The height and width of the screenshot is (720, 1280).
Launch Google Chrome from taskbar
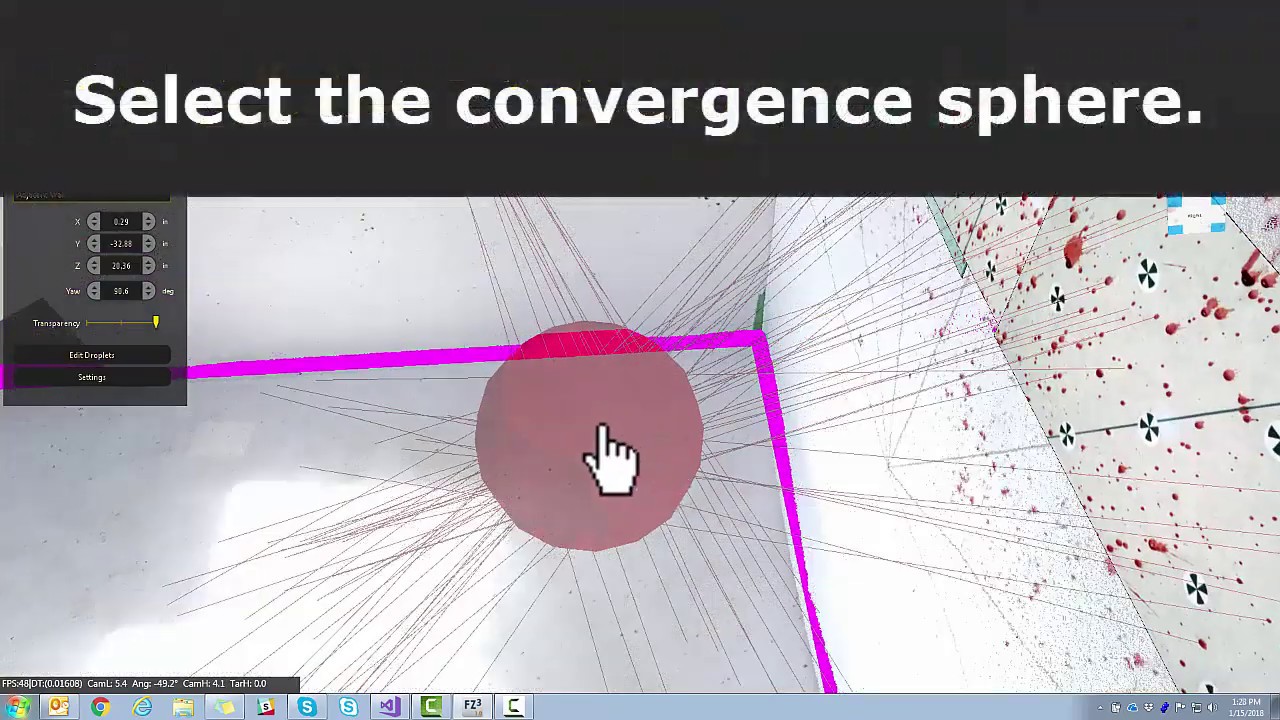pos(100,707)
